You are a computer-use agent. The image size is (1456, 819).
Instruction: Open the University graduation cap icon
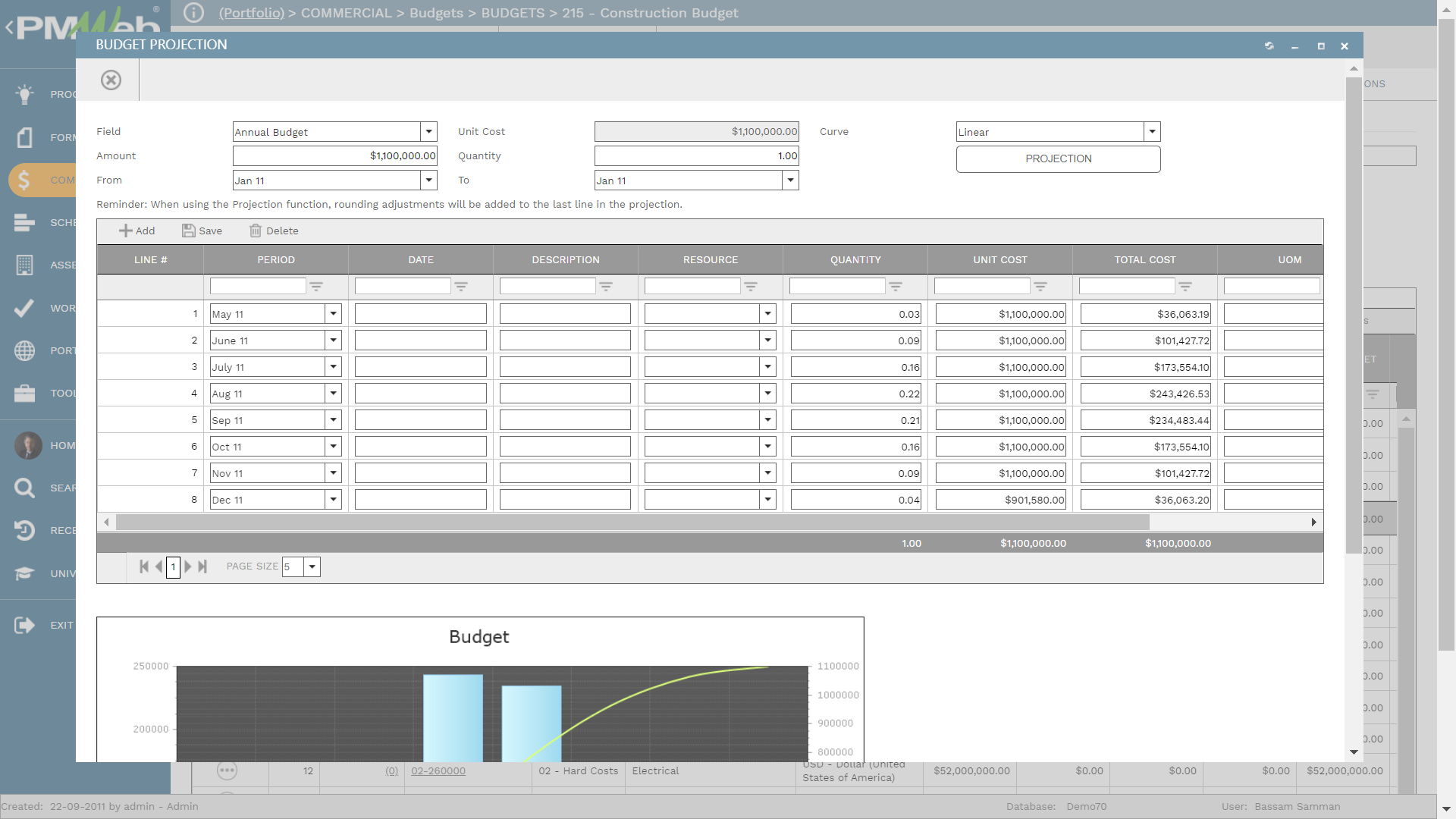coord(24,573)
